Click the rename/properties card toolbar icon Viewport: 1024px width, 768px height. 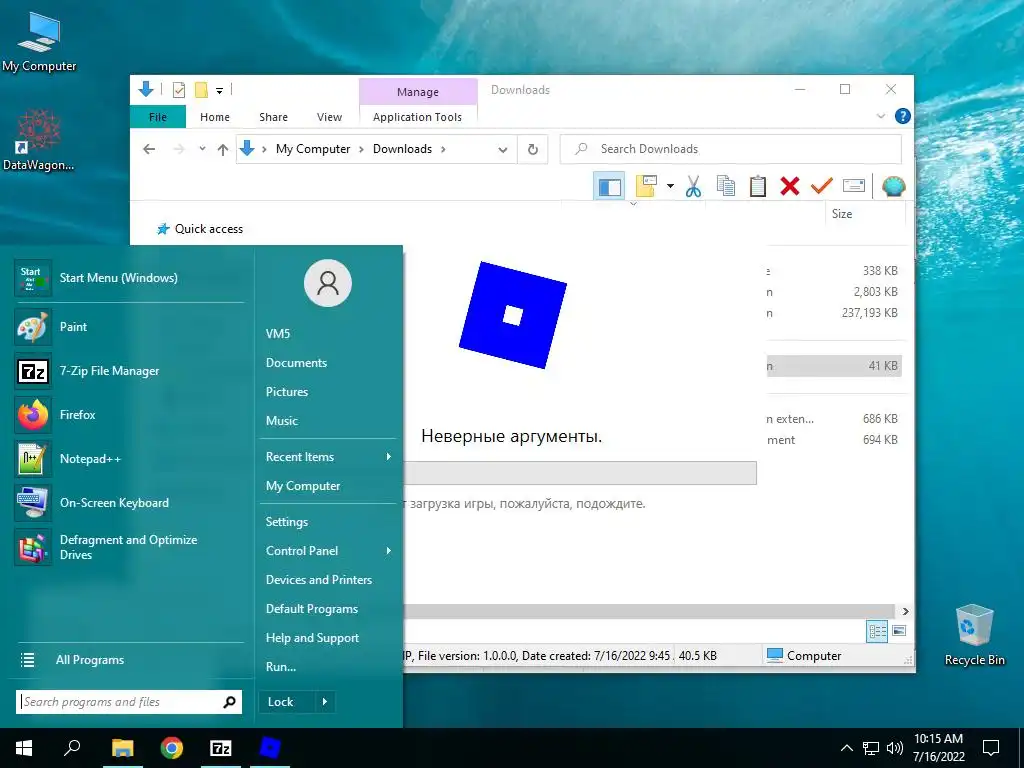[x=854, y=187]
